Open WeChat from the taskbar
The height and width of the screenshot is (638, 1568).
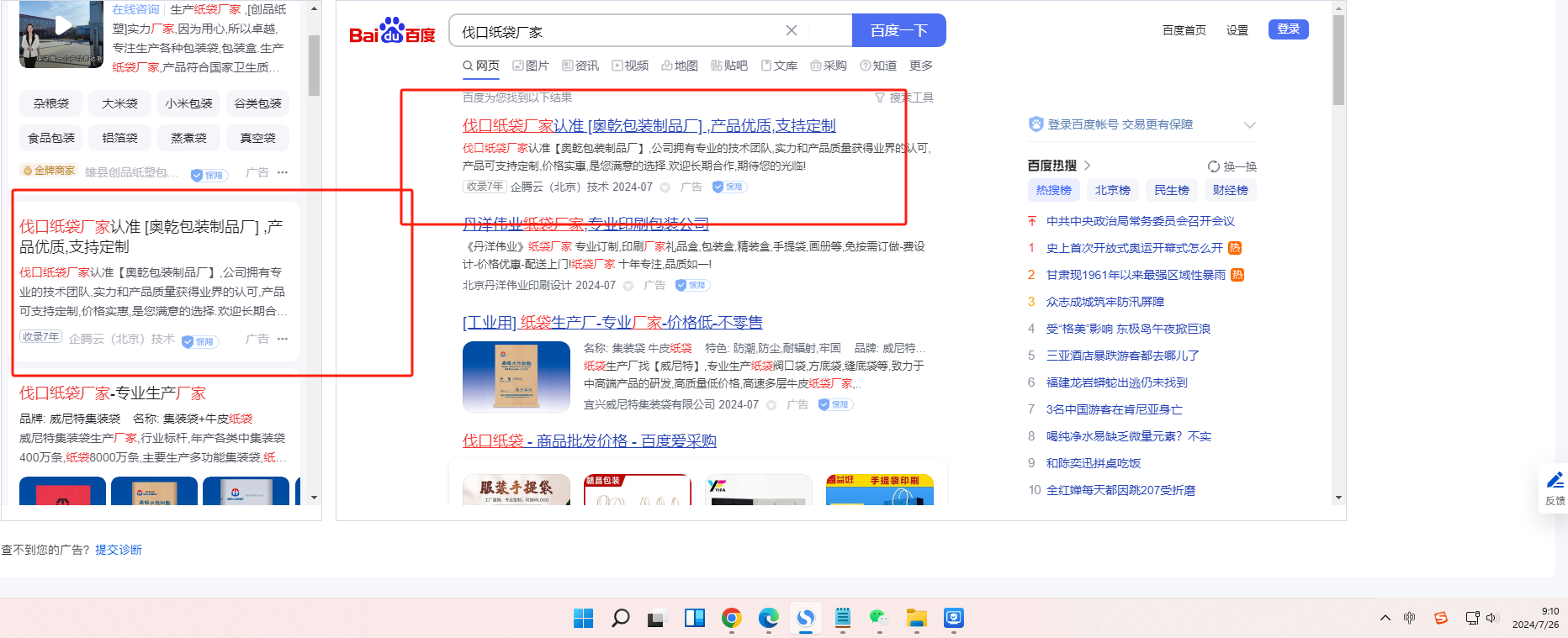(879, 619)
